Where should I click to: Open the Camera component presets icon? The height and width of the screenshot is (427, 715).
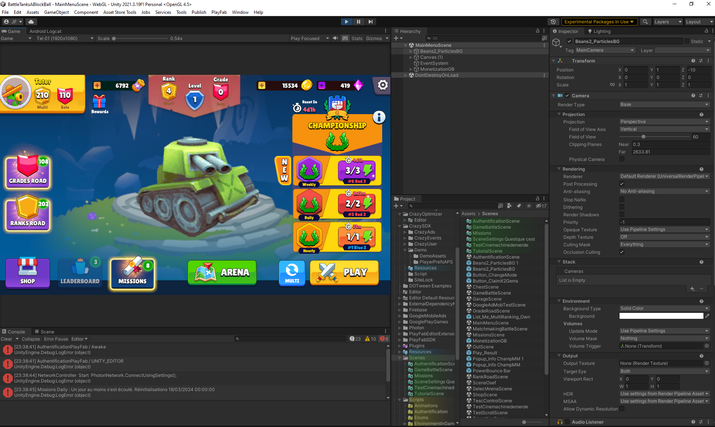pyautogui.click(x=701, y=96)
